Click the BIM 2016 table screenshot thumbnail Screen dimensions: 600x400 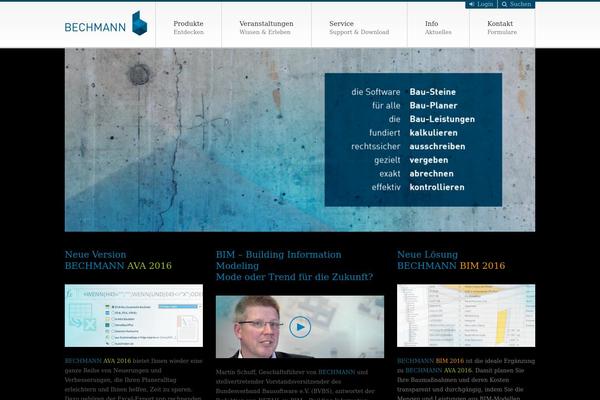pyautogui.click(x=466, y=315)
